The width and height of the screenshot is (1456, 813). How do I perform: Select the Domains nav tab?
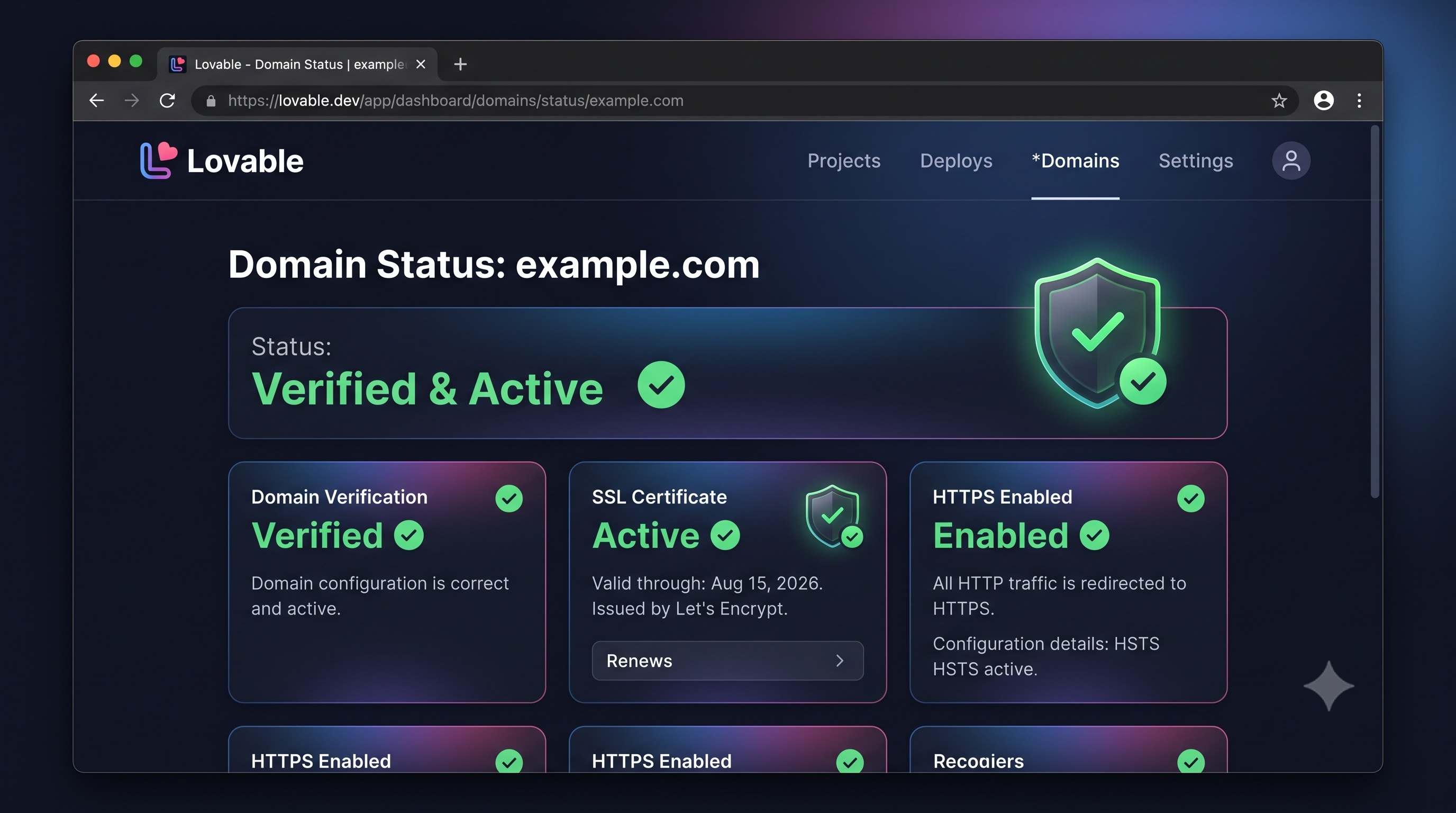(x=1075, y=160)
